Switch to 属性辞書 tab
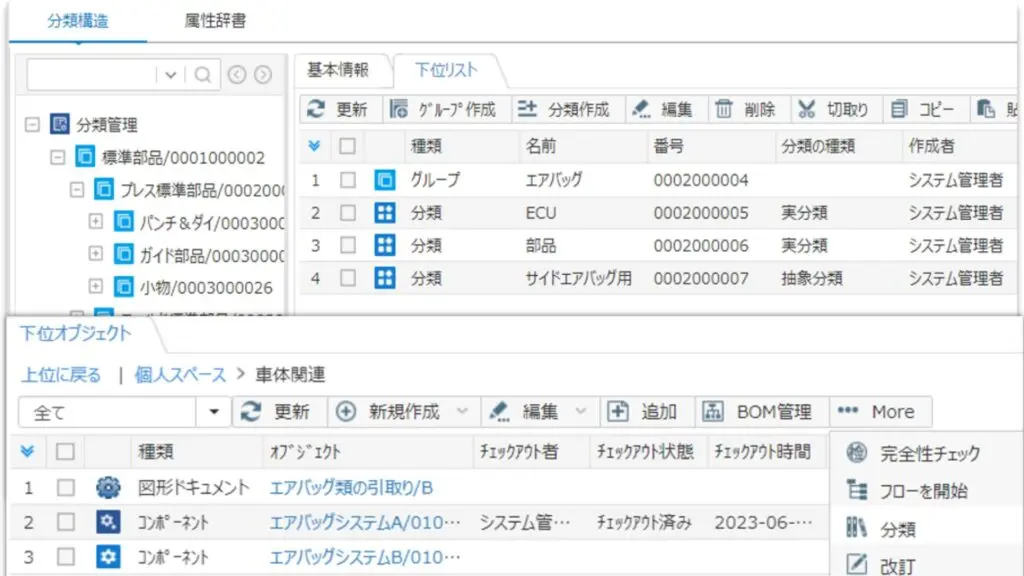 pos(215,21)
